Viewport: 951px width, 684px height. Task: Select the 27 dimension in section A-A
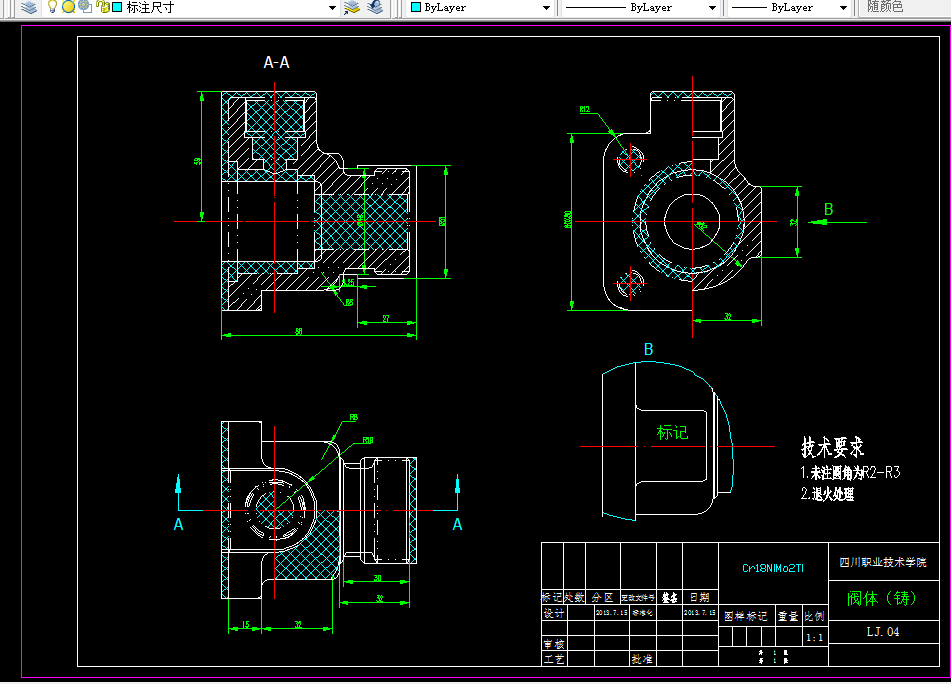386,318
